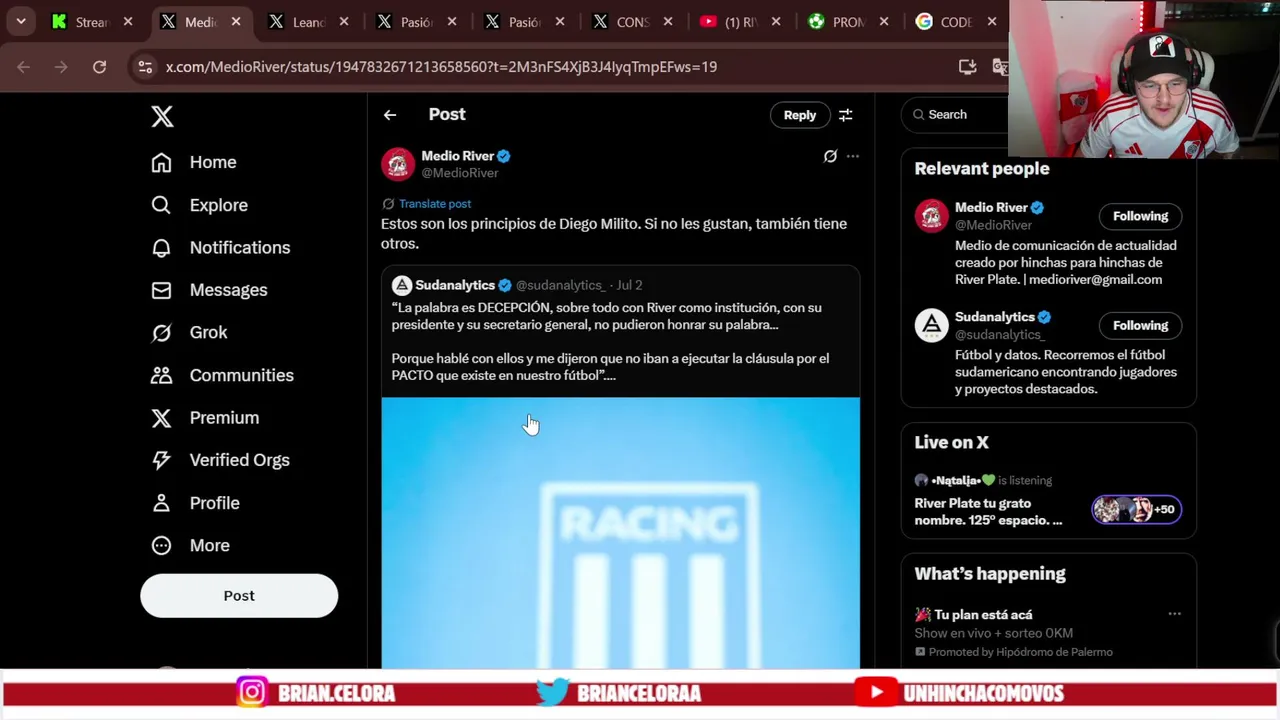Screen dimensions: 1280x720
Task: Go back using the post header arrow
Action: tap(390, 115)
